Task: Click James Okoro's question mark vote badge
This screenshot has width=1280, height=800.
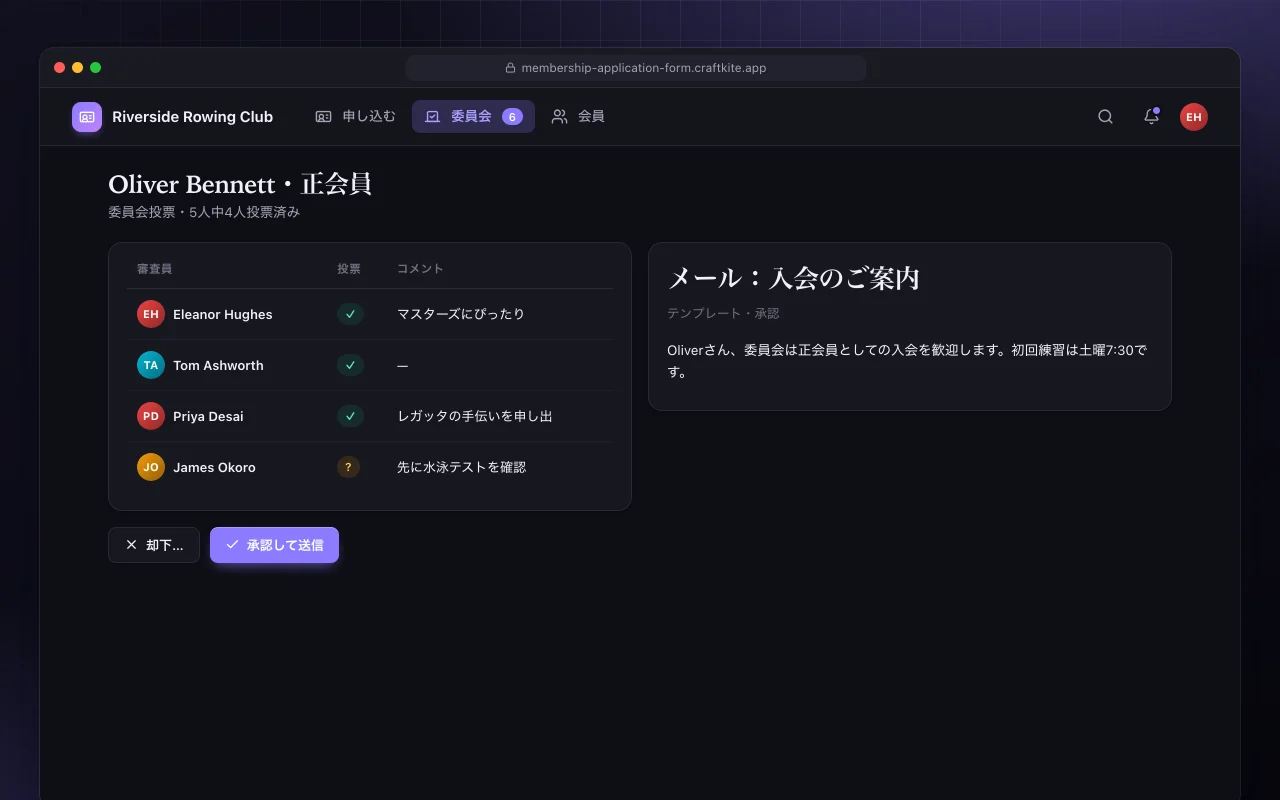Action: (348, 467)
